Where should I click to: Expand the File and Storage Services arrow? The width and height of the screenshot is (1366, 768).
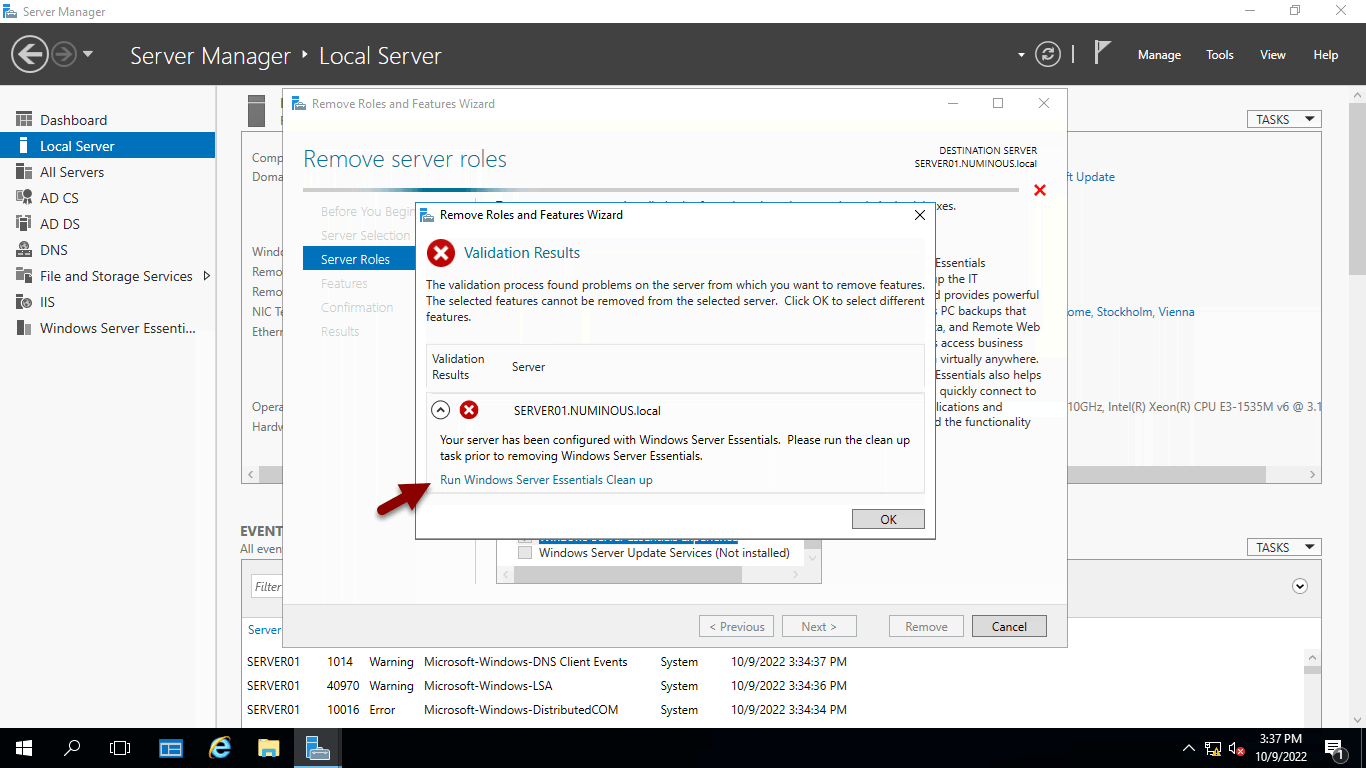[x=207, y=276]
